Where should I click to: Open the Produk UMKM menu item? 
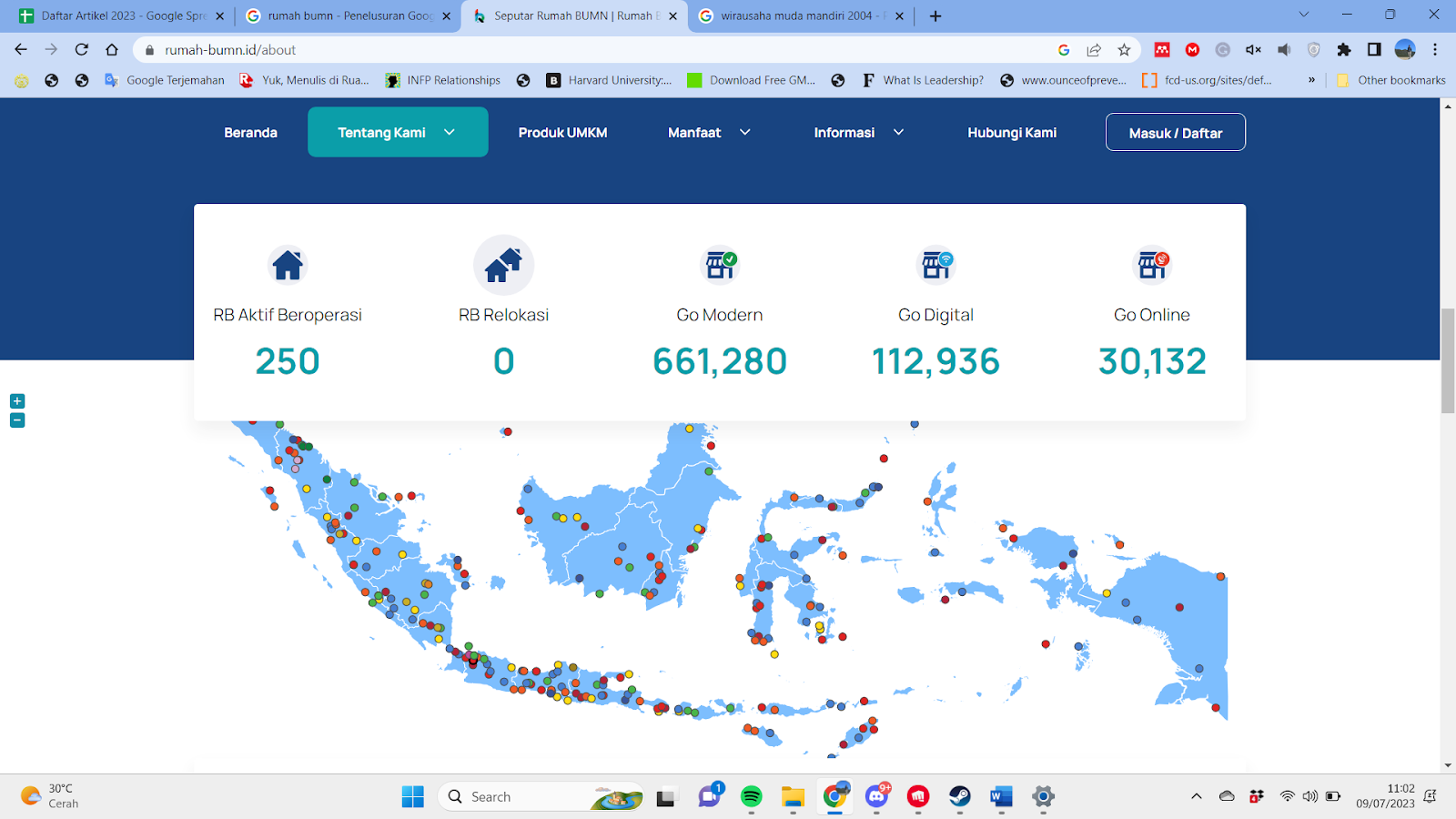pyautogui.click(x=562, y=133)
